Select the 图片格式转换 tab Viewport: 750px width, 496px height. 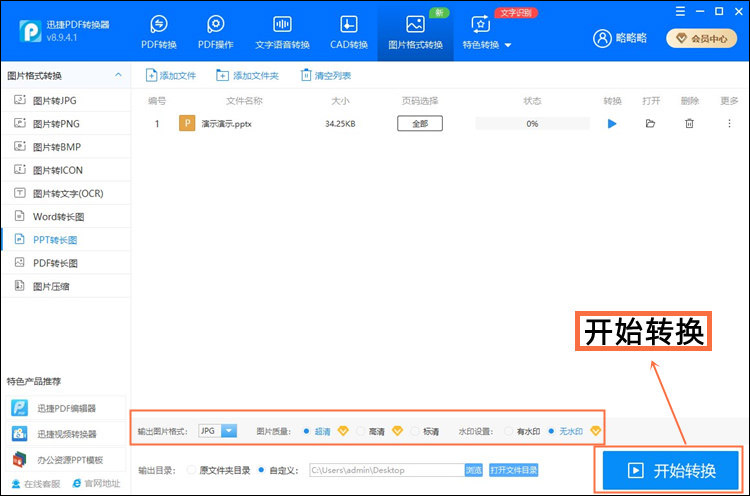[415, 32]
